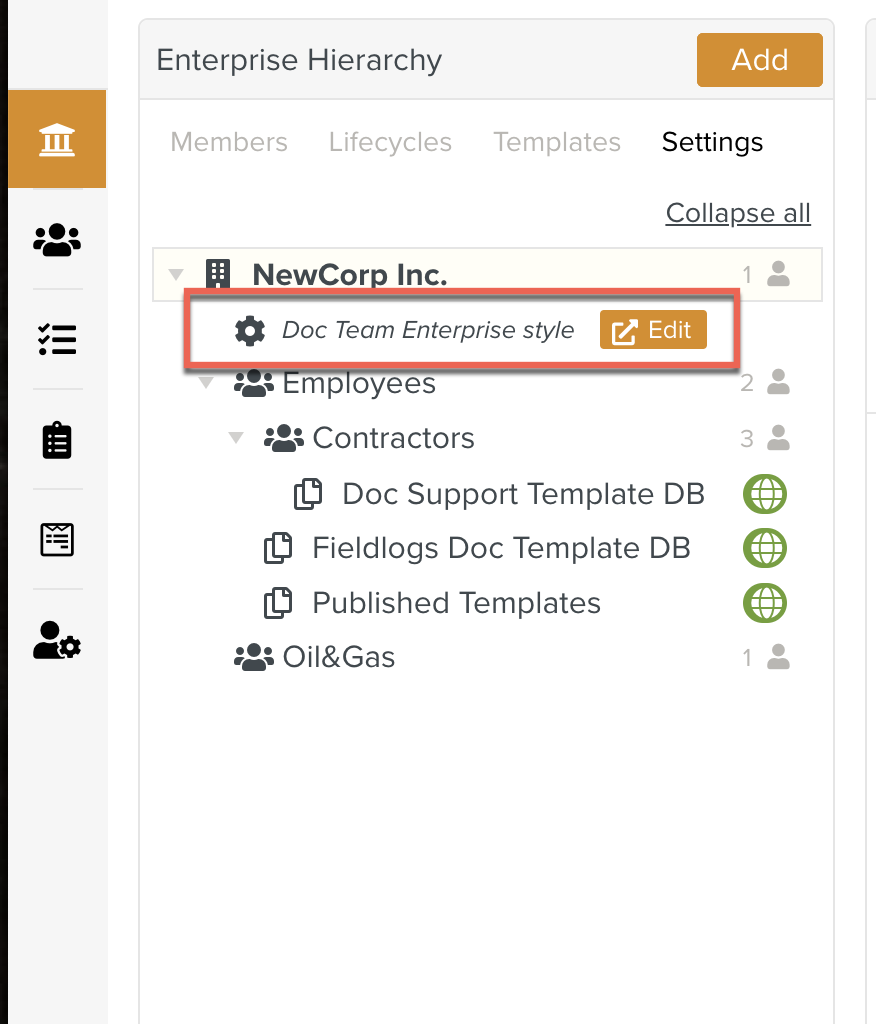Switch to the Members tab
The width and height of the screenshot is (876, 1024).
[x=229, y=142]
